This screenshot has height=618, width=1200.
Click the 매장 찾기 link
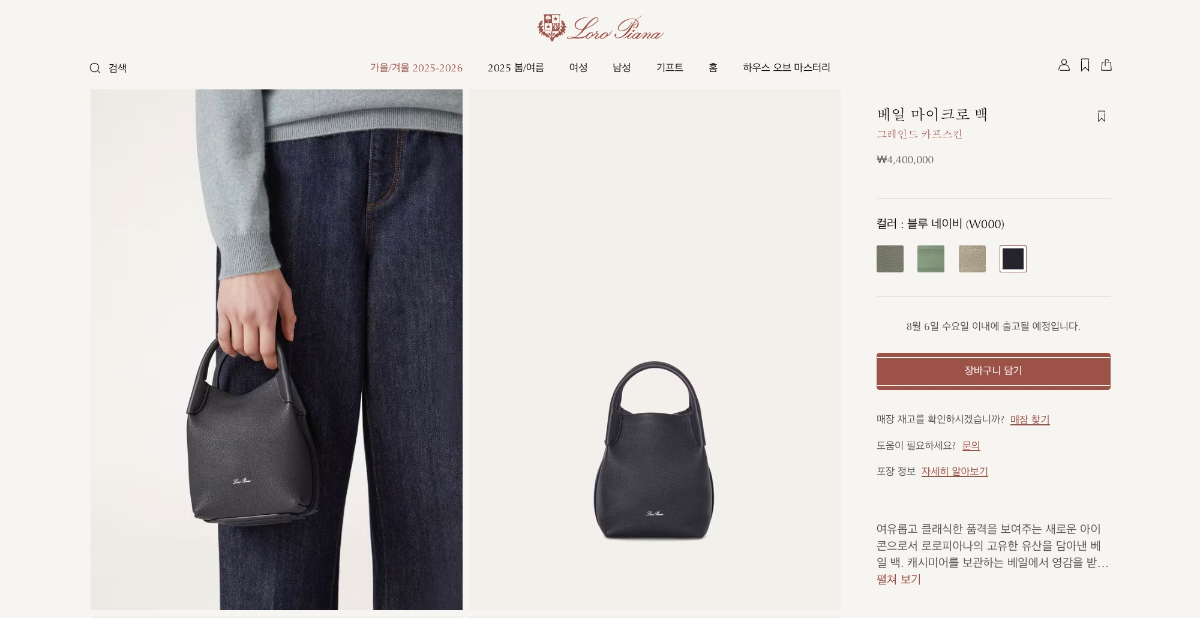(1030, 420)
